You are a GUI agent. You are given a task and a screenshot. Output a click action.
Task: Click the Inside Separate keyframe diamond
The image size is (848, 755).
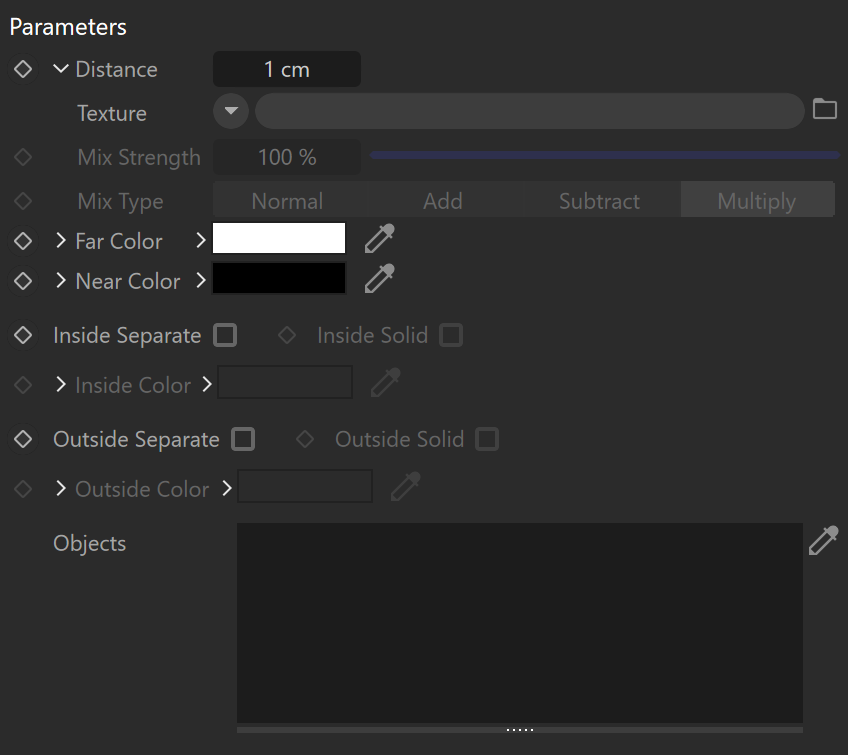click(23, 335)
